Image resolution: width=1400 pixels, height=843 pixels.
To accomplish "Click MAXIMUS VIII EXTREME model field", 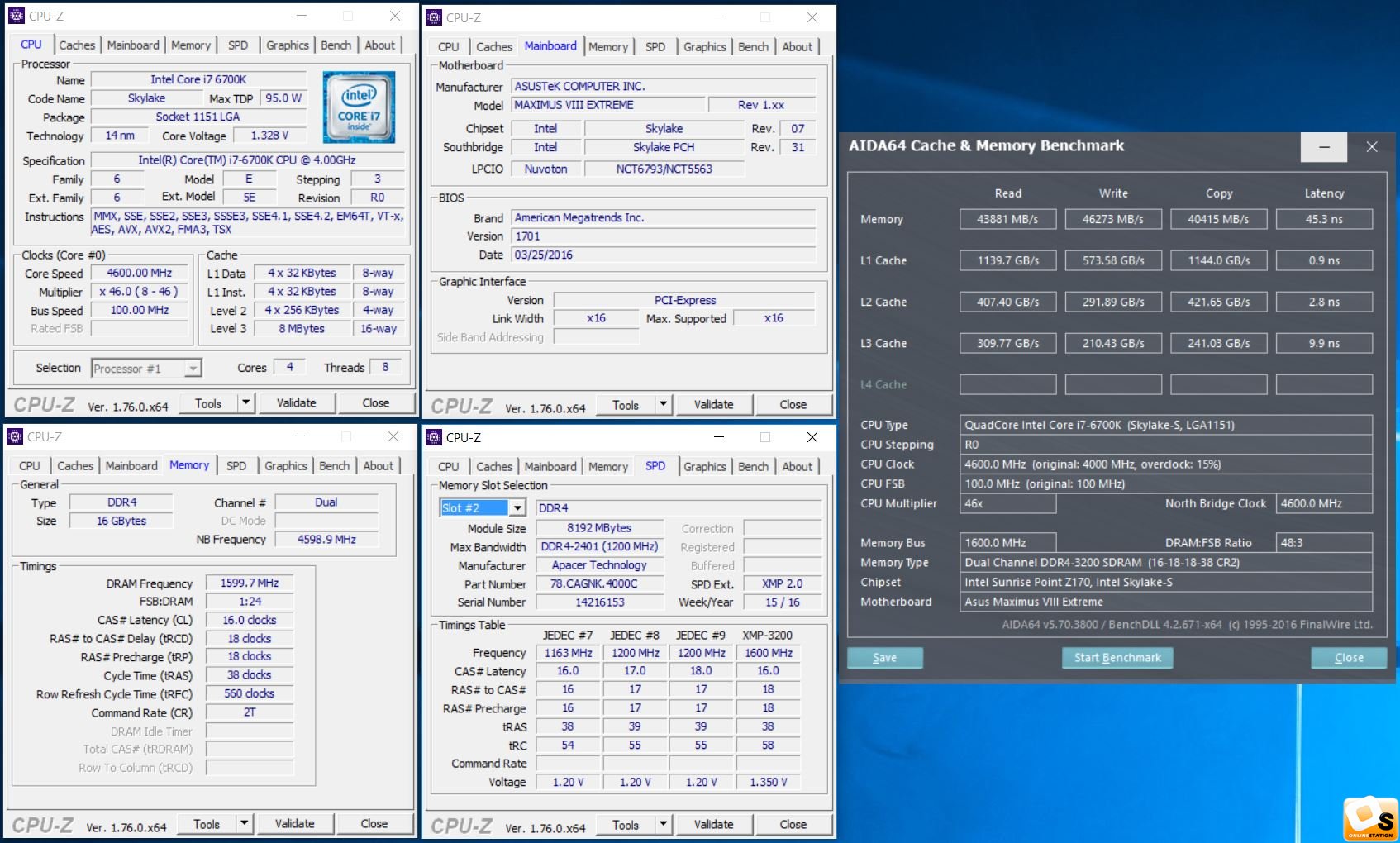I will (x=608, y=105).
